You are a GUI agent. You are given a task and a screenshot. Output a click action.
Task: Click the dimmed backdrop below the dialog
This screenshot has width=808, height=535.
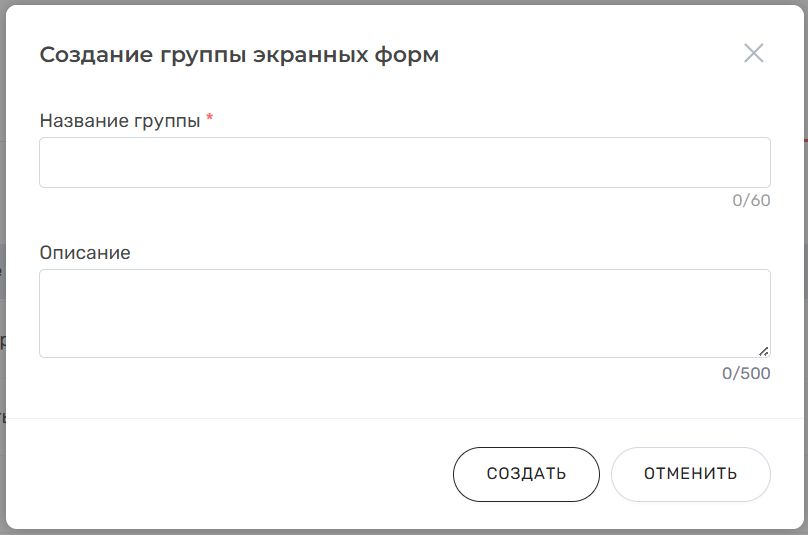click(x=400, y=531)
